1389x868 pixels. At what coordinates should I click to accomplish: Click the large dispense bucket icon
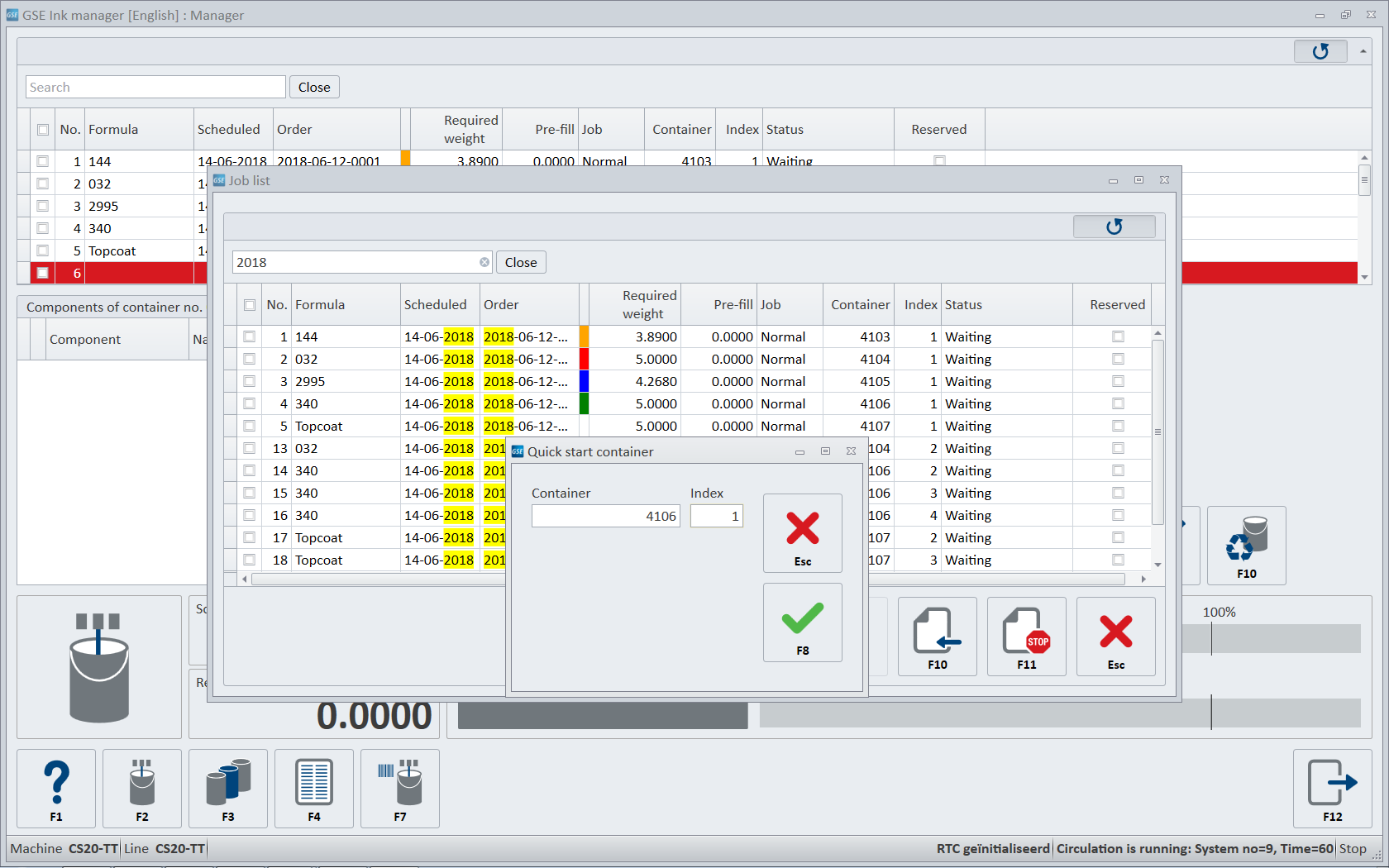point(99,667)
